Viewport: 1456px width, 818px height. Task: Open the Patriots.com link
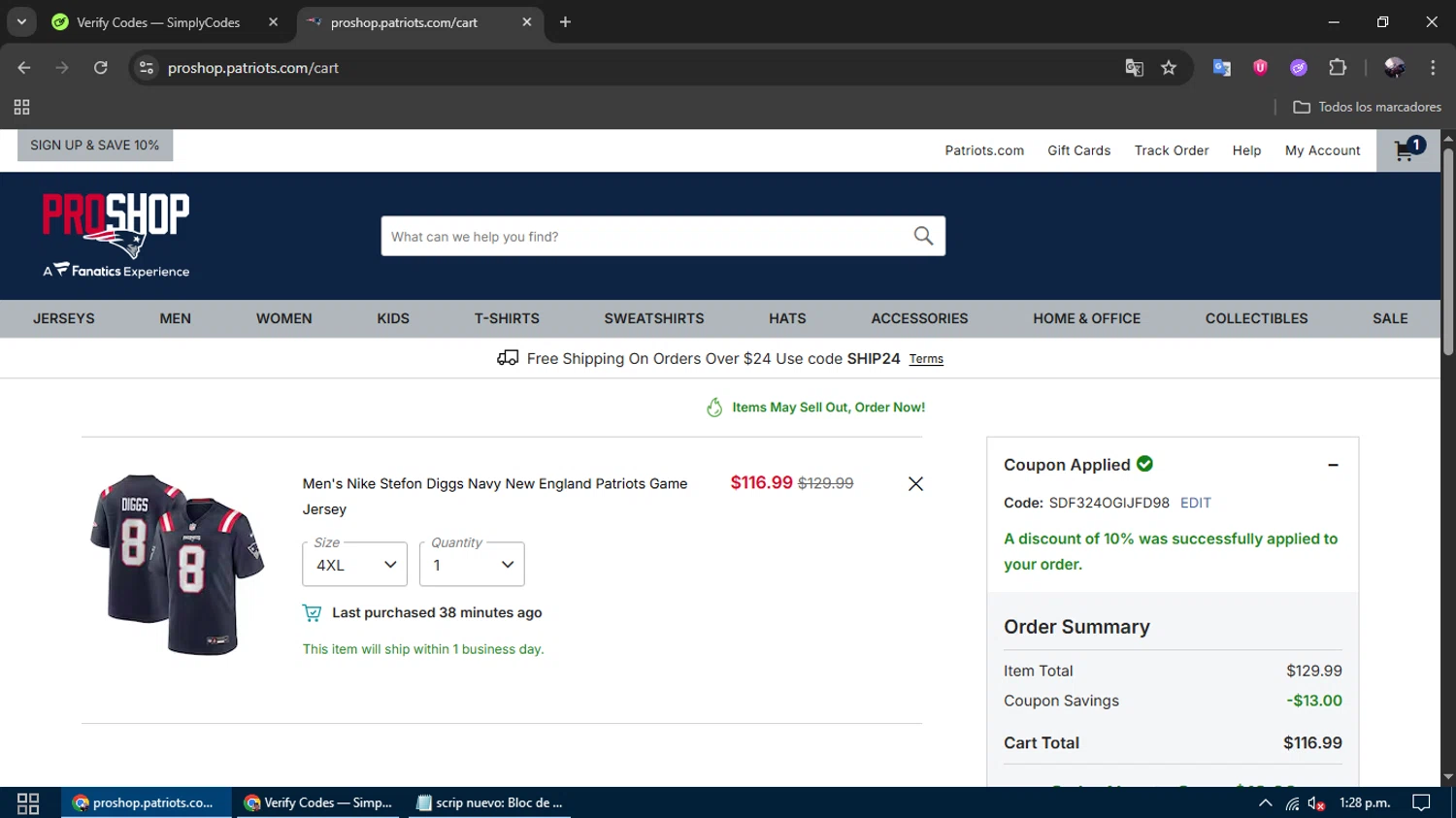(x=984, y=150)
